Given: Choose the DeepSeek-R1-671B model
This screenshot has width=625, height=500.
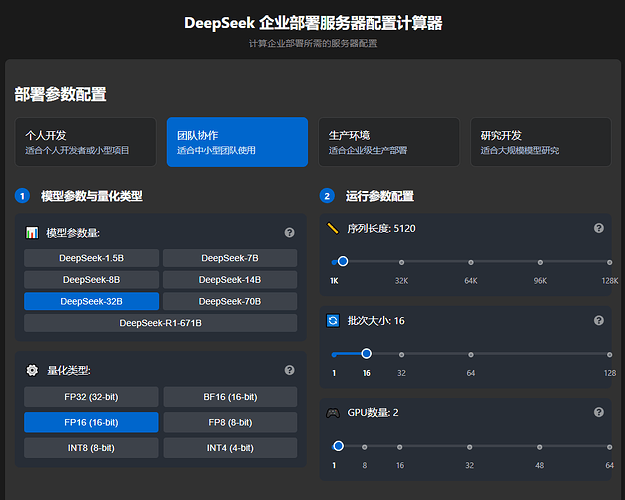Looking at the screenshot, I should tap(161, 323).
